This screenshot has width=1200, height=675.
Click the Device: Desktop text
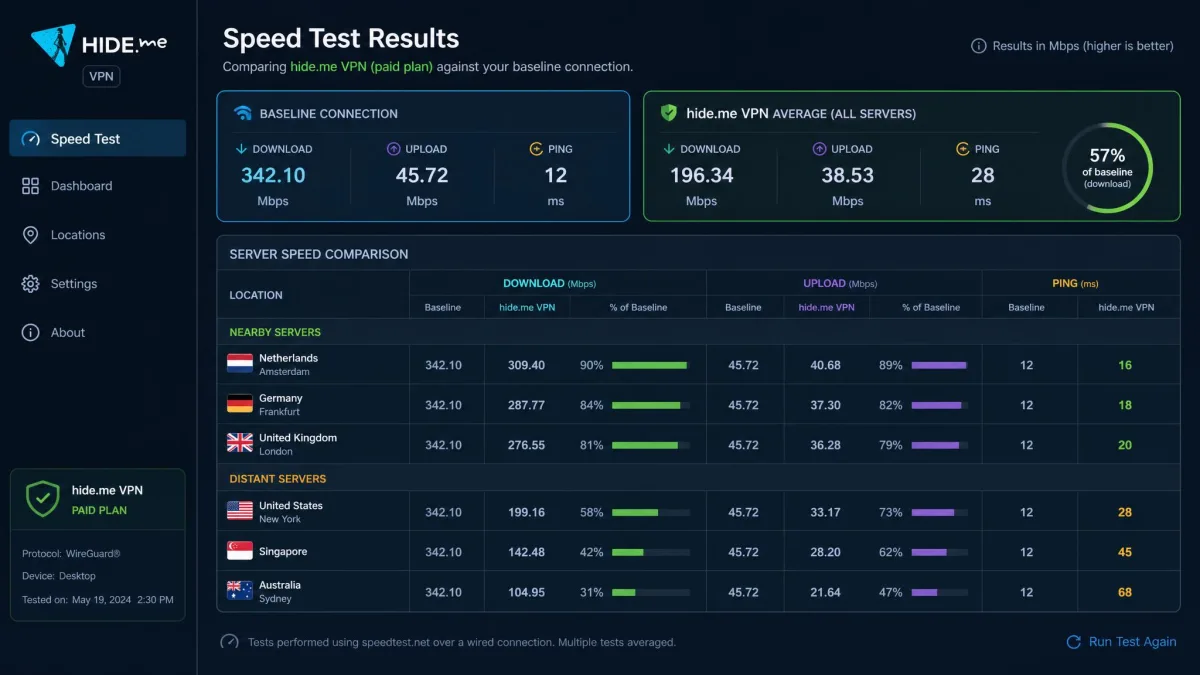(x=59, y=576)
